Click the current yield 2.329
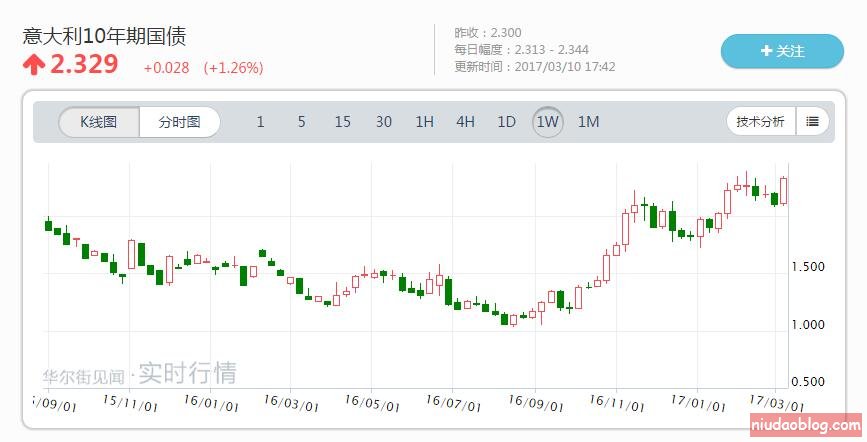The height and width of the screenshot is (442, 867). click(x=84, y=64)
